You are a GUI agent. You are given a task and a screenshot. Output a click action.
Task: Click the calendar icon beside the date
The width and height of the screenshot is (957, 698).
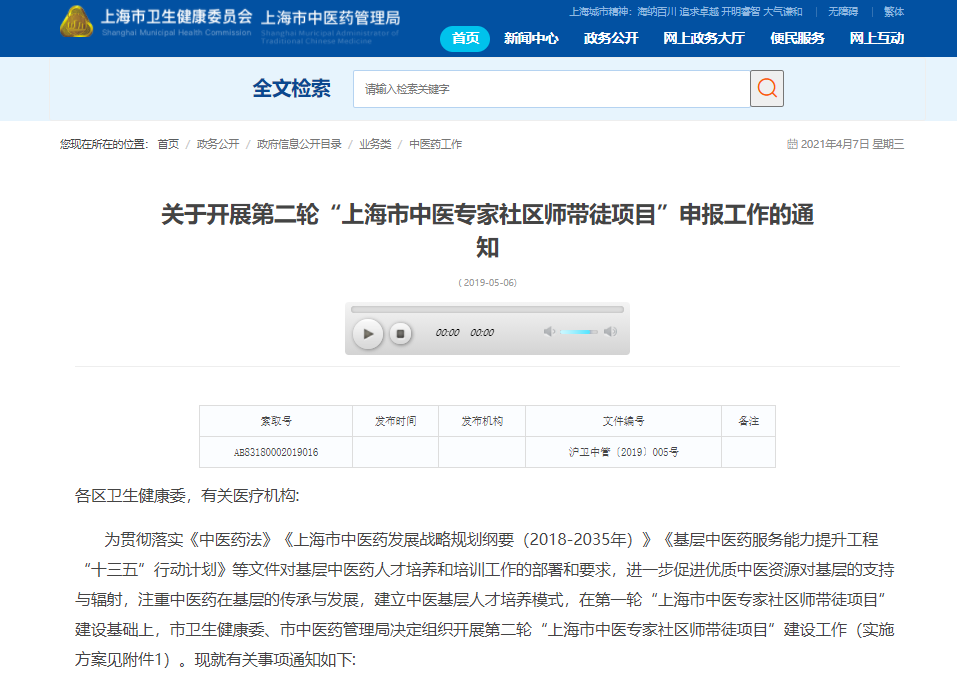792,144
